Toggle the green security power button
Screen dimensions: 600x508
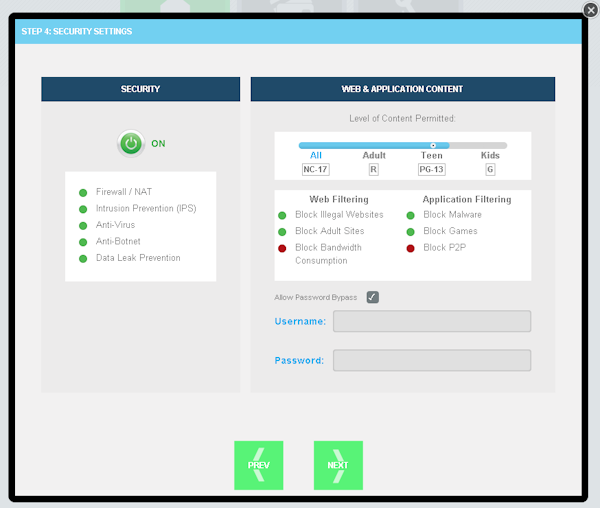coord(131,143)
